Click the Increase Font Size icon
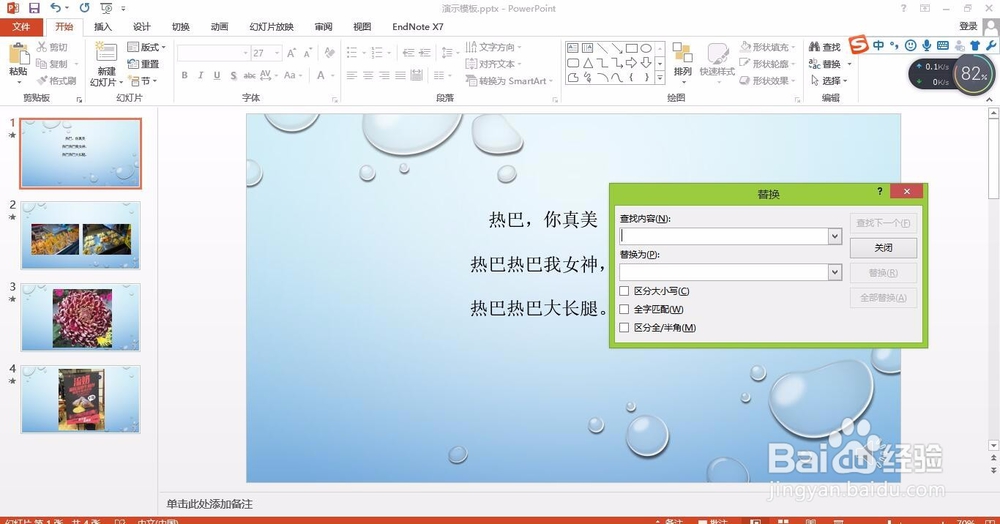Image resolution: width=1000 pixels, height=524 pixels. pyautogui.click(x=291, y=53)
